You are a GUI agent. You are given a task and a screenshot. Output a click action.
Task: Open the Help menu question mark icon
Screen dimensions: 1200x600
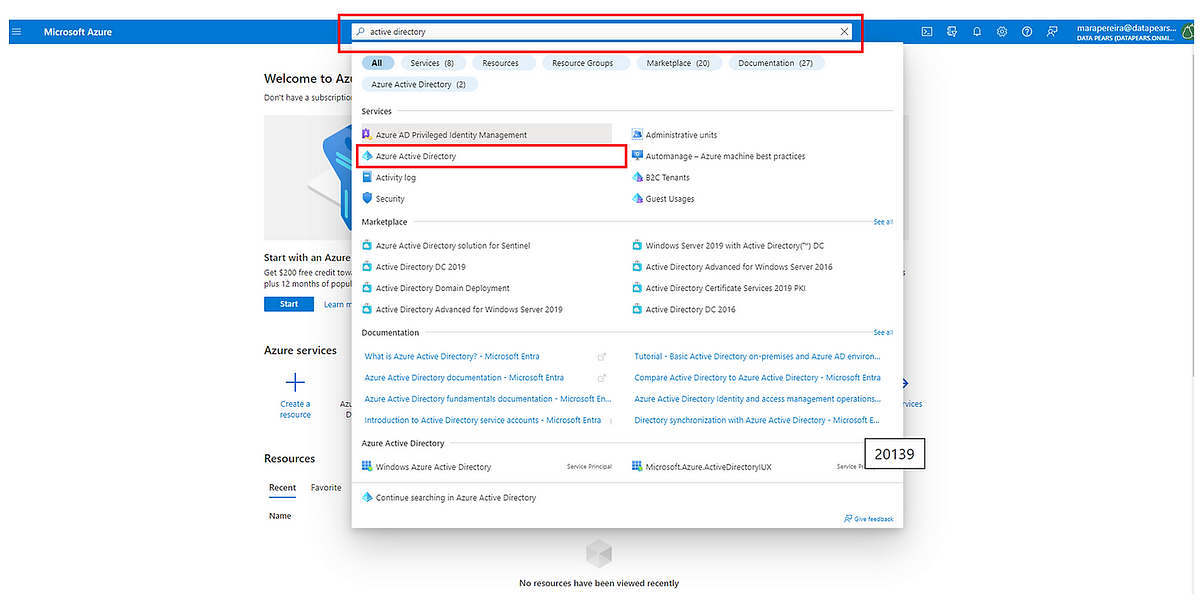tap(1027, 31)
